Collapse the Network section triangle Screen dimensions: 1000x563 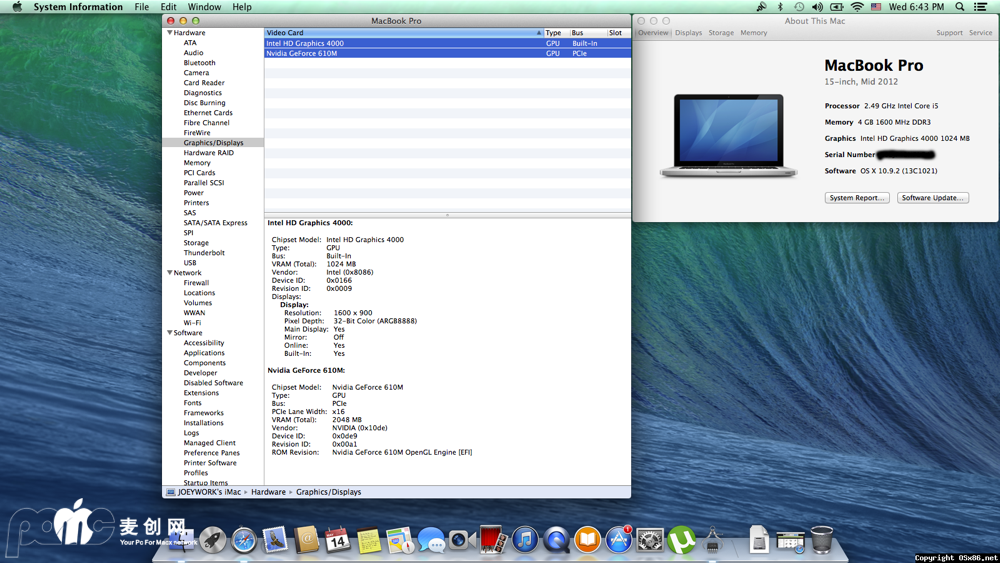click(170, 273)
